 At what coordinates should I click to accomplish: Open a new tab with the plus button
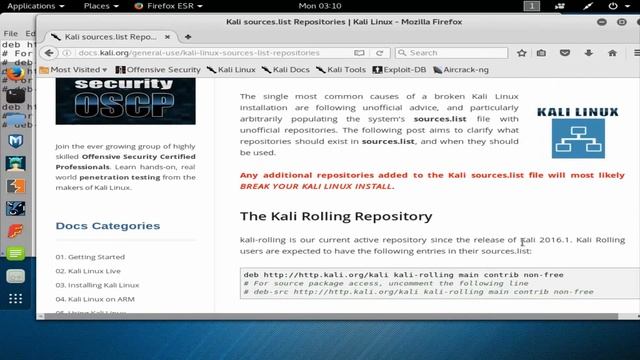click(x=188, y=37)
